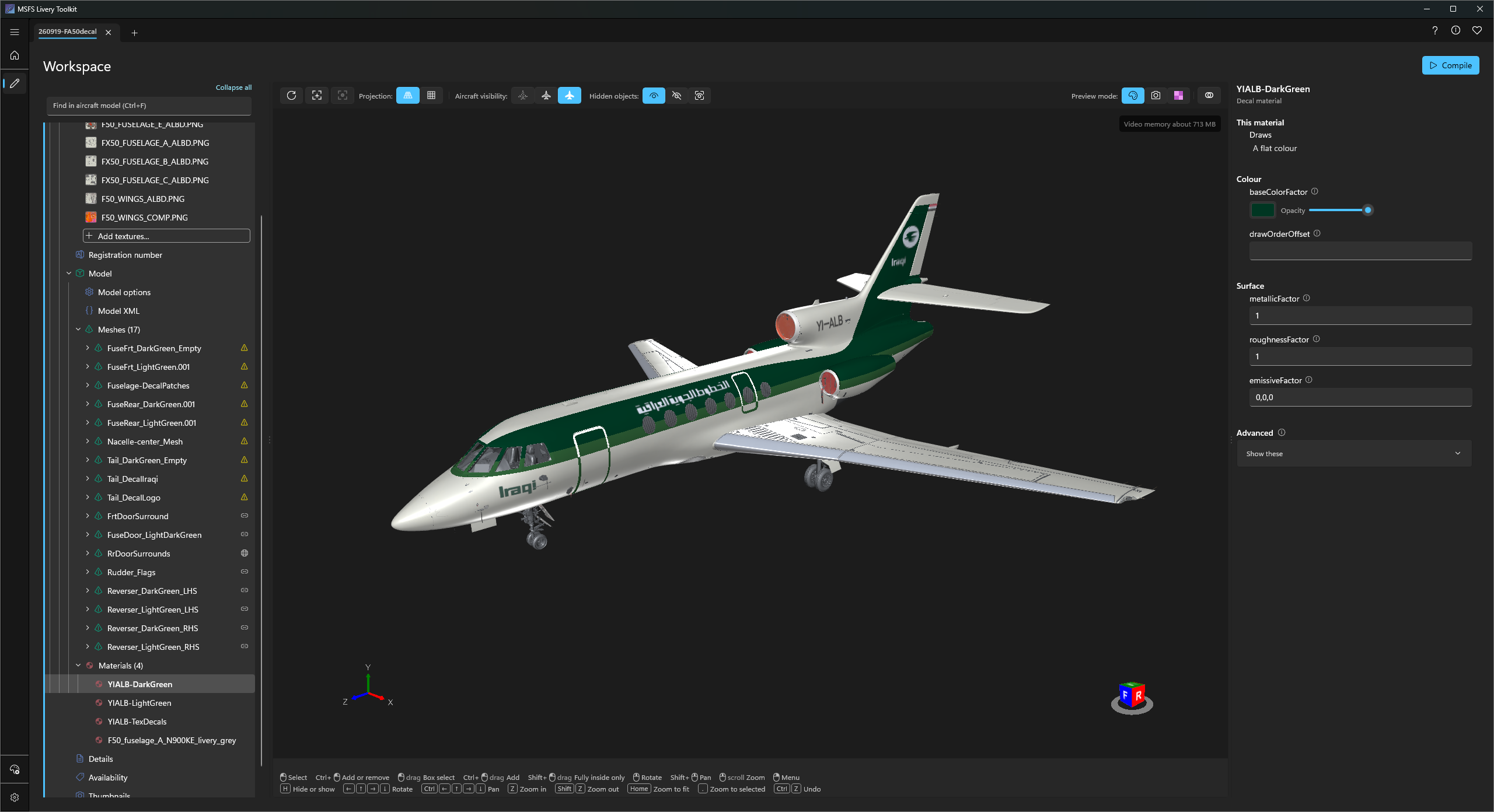Viewport: 1494px width, 812px height.
Task: Click the Compile button
Action: tap(1450, 65)
